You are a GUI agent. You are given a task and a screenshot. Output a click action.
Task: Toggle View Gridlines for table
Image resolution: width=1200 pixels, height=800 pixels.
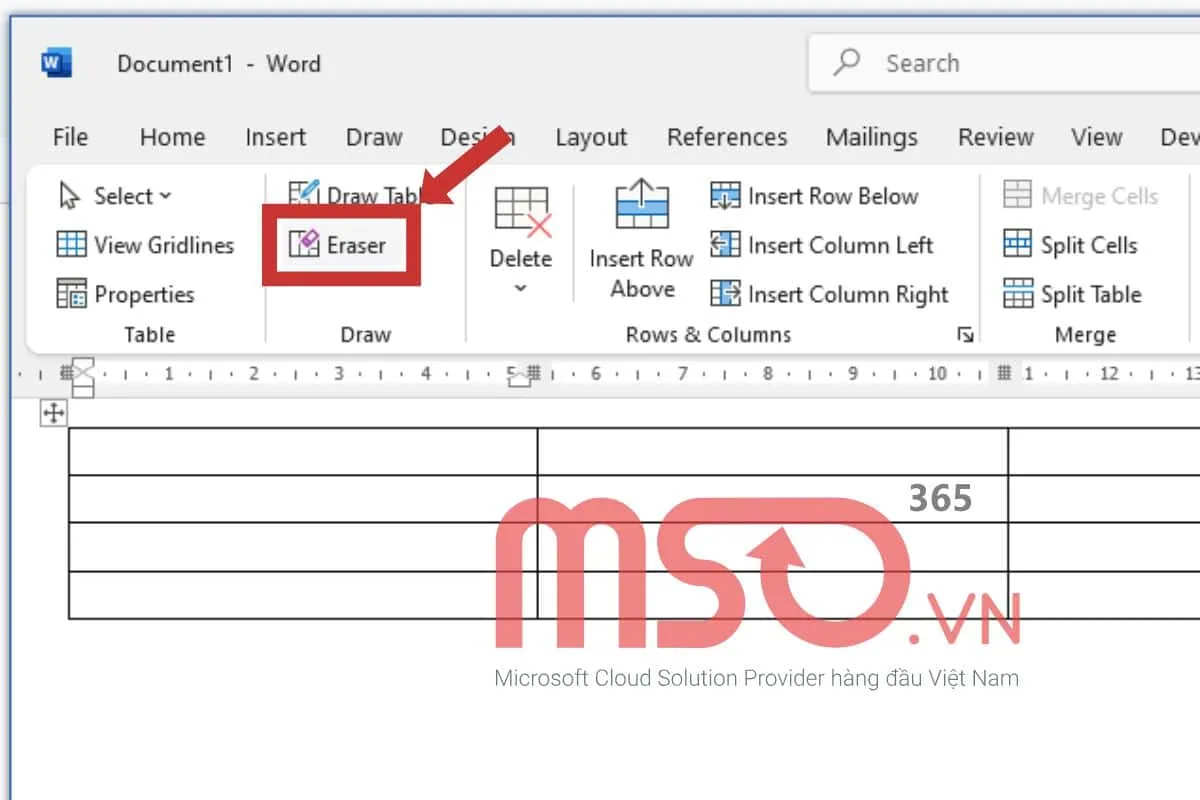[145, 245]
